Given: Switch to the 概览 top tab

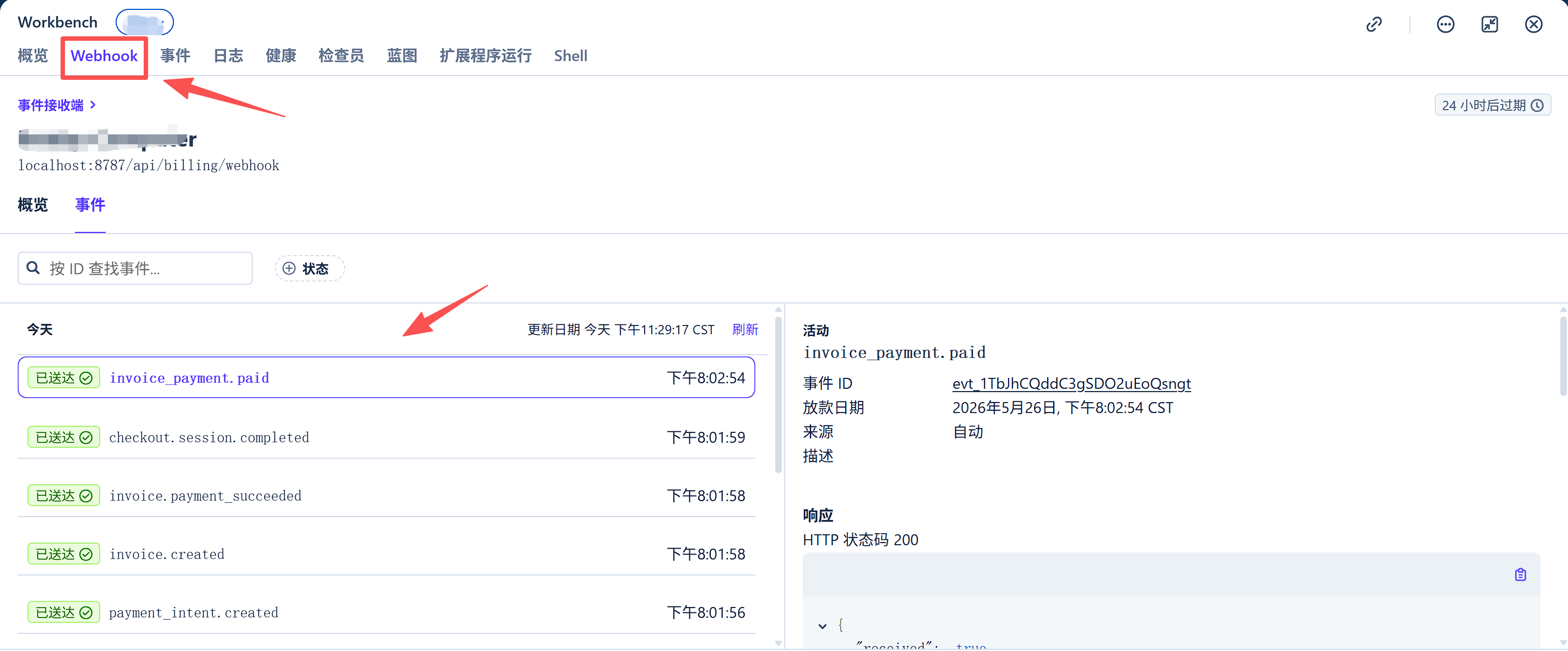Looking at the screenshot, I should coord(33,56).
